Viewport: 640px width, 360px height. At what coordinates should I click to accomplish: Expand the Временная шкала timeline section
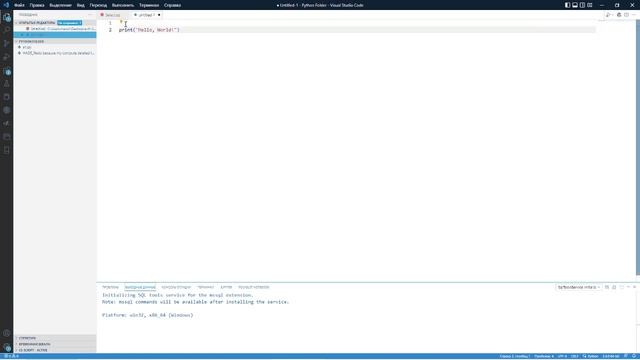tap(55, 344)
